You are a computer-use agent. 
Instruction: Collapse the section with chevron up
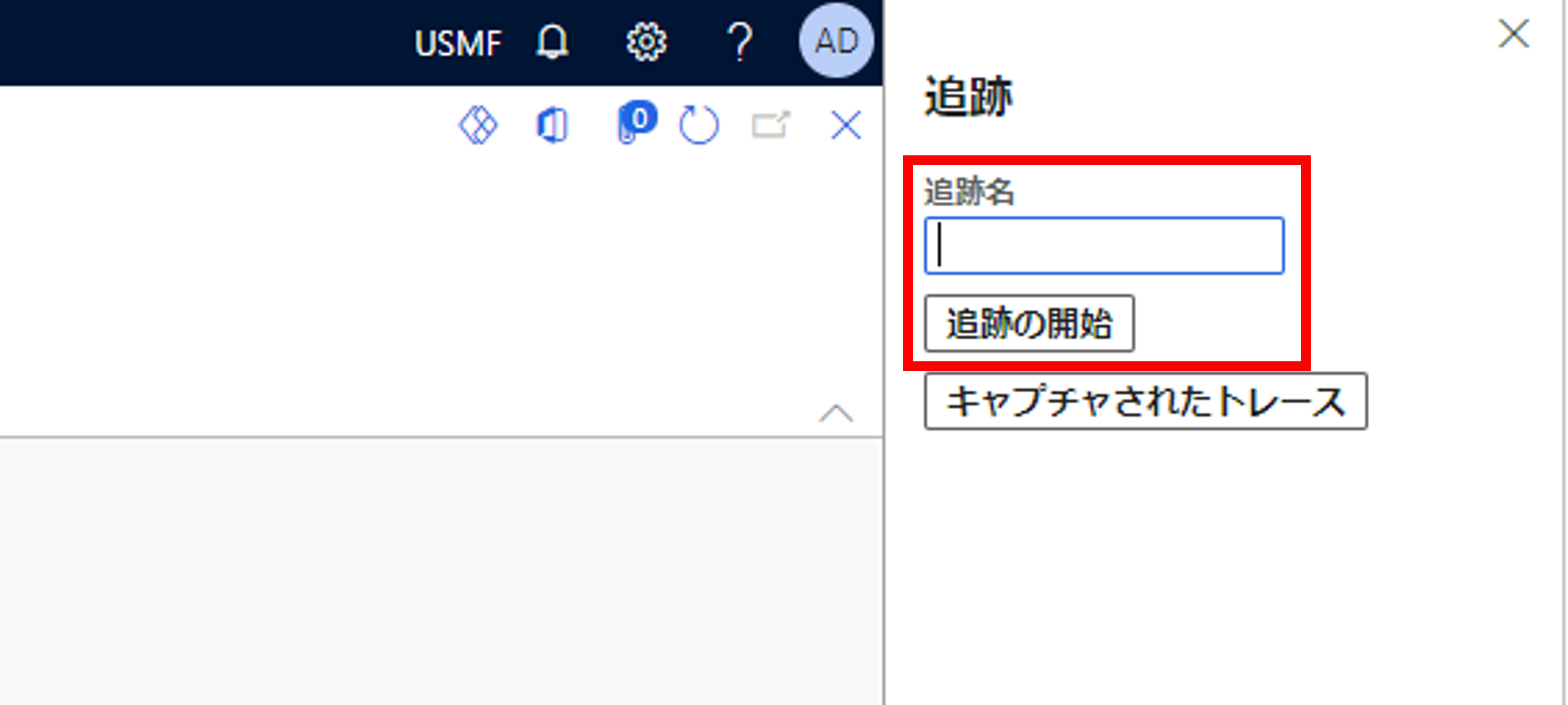pos(836,413)
